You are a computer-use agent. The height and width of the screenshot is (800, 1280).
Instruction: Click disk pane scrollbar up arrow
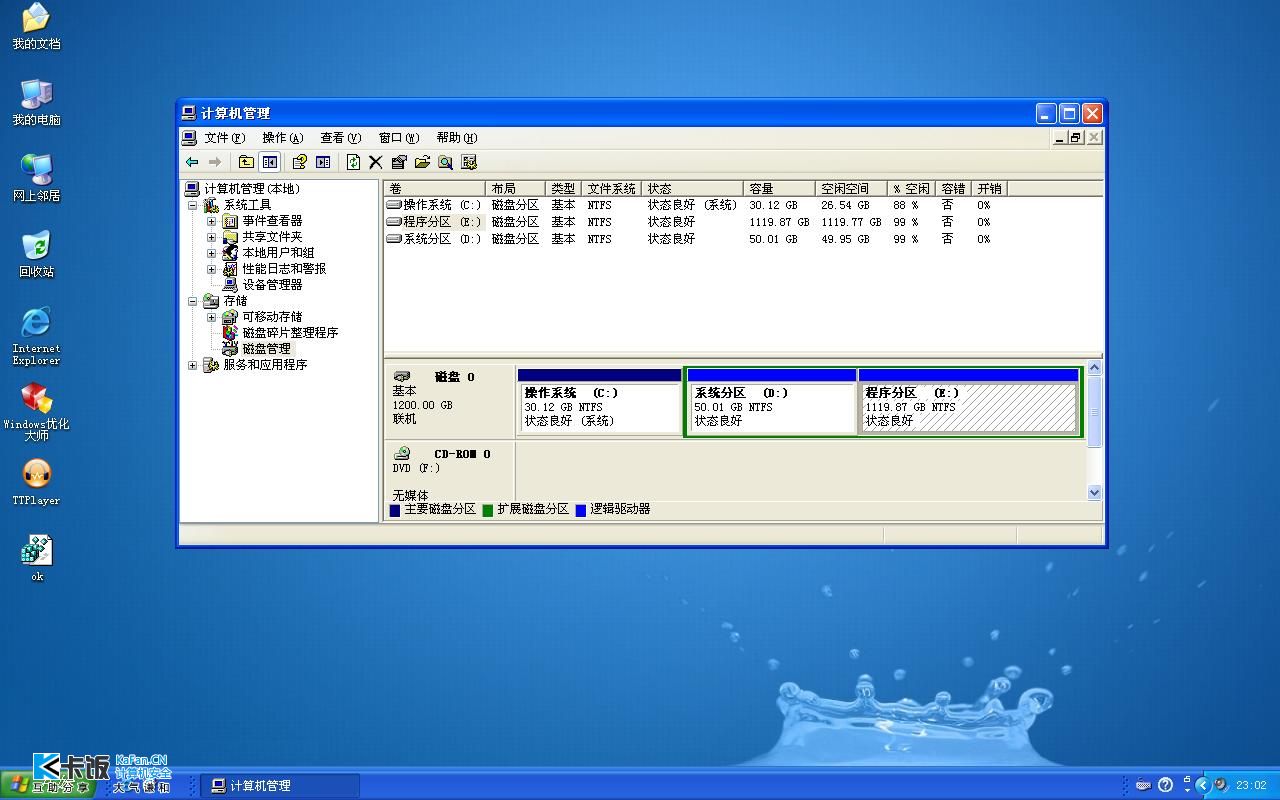1093,368
